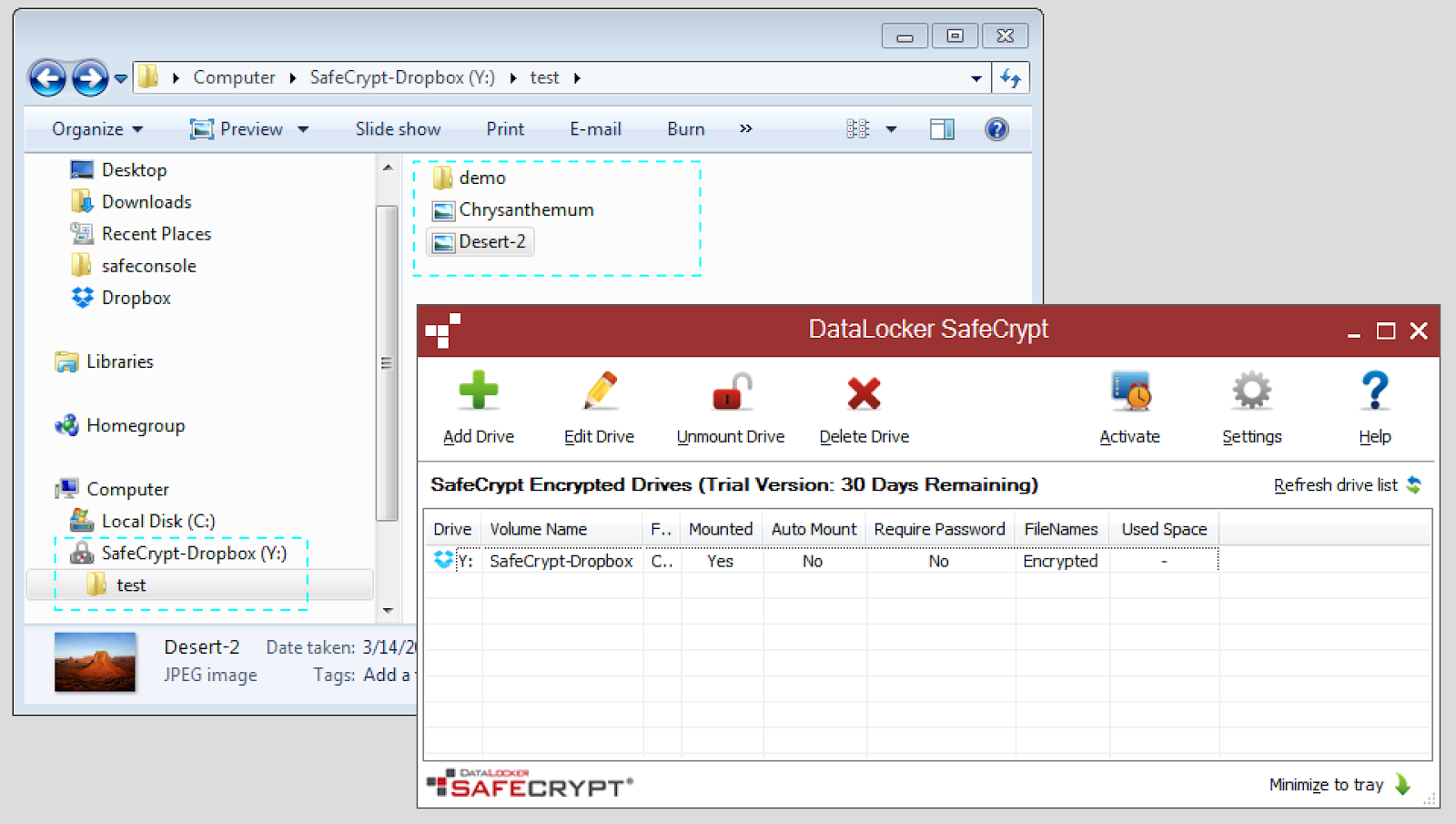Click the Desert-2 image file icon
Image resolution: width=1456 pixels, height=824 pixels.
coord(443,242)
